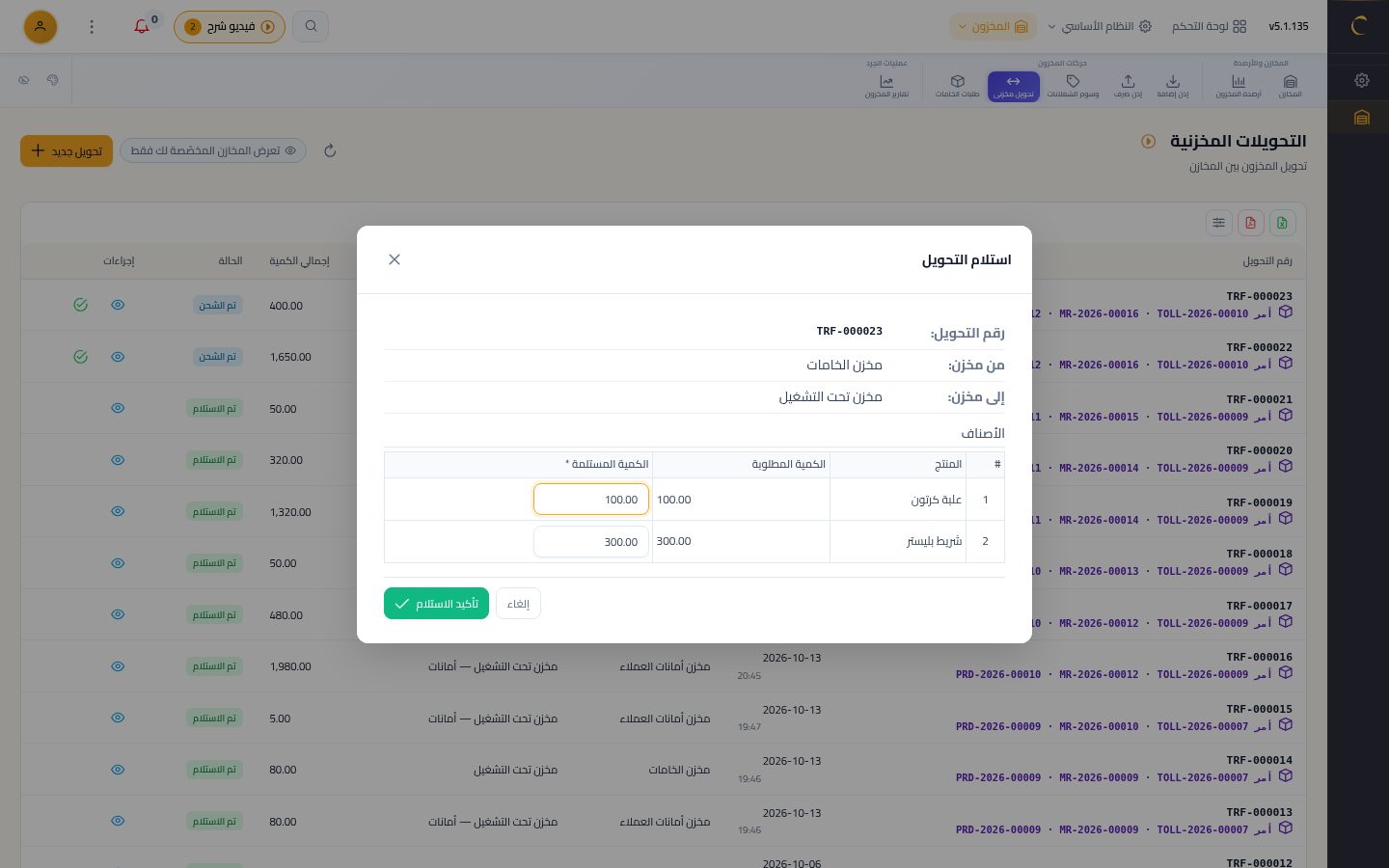Screen dimensions: 1389x868
Task: Click the sidebar warehouse icon
Action: [x=1361, y=118]
